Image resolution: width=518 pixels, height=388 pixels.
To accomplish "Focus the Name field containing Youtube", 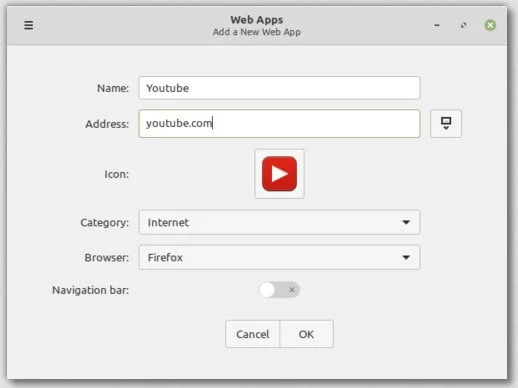I will pos(279,88).
